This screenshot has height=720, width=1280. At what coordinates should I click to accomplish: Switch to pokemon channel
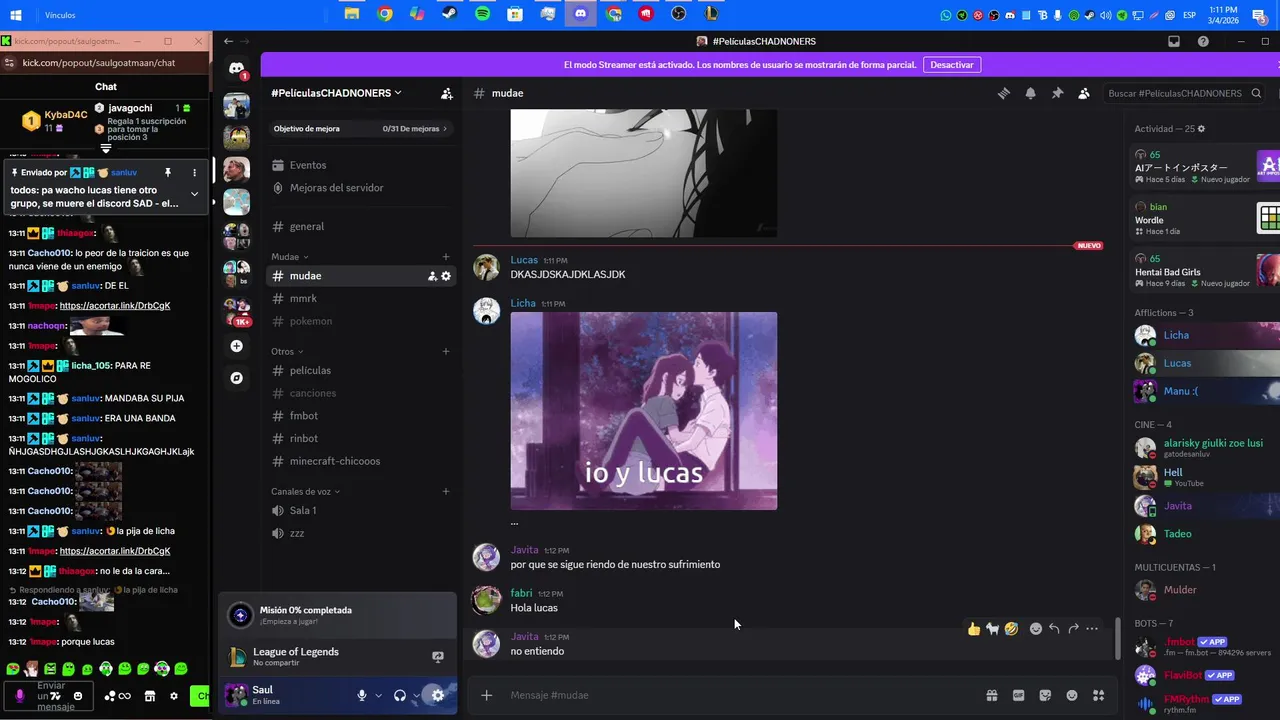pyautogui.click(x=360, y=321)
